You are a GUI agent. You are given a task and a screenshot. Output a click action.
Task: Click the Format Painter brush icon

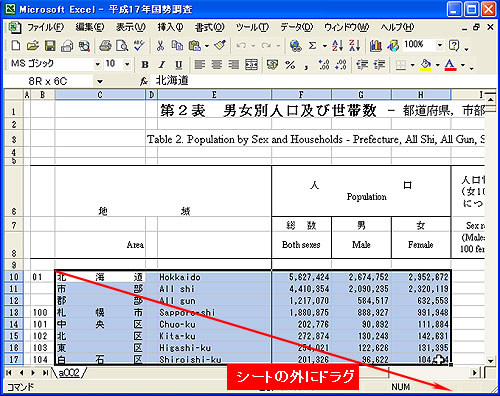pyautogui.click(x=220, y=45)
